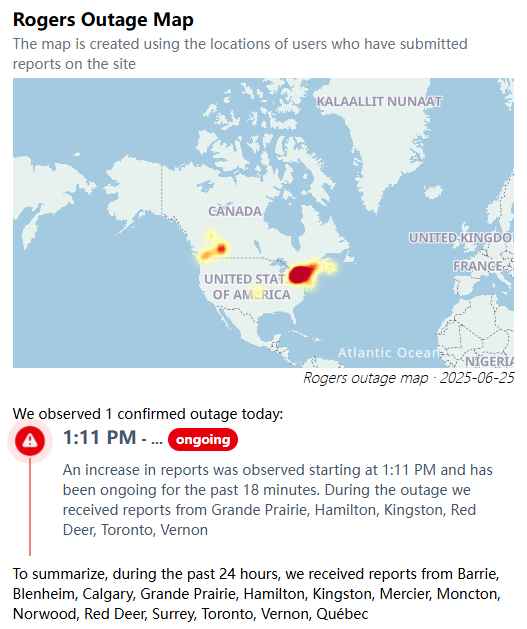Click the Atlantic Ocean map label
The image size is (527, 629).
coord(389,353)
